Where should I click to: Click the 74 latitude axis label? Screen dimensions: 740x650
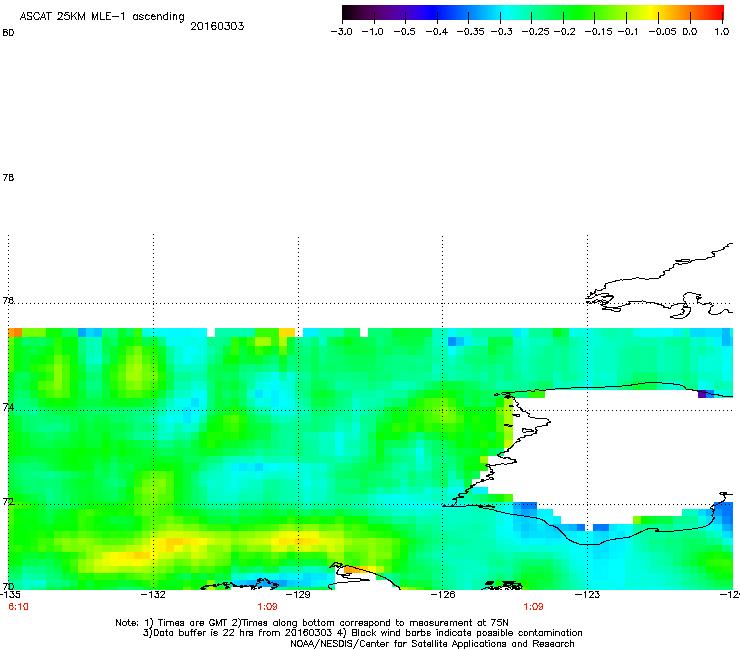8,407
